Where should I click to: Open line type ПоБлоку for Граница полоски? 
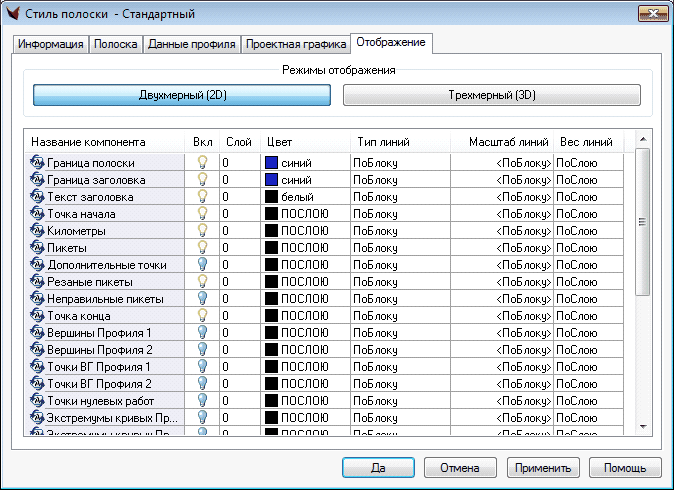[375, 162]
